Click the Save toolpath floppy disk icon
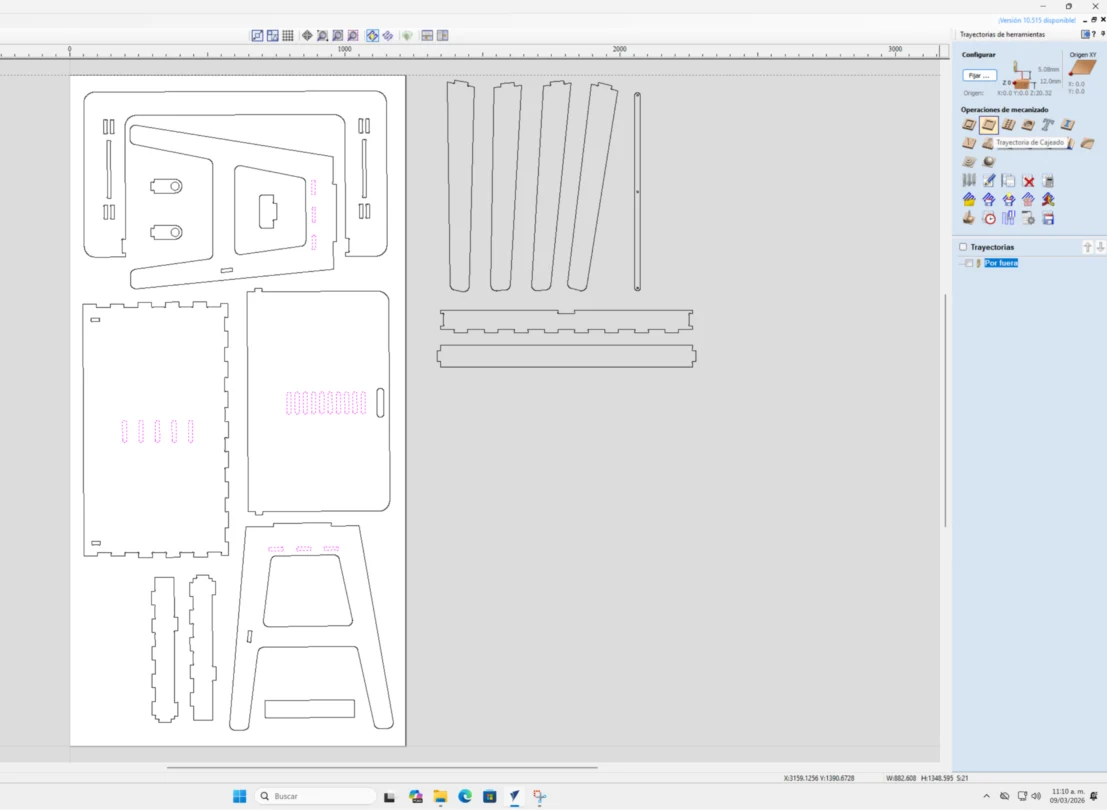The width and height of the screenshot is (1107, 810). tap(1048, 219)
